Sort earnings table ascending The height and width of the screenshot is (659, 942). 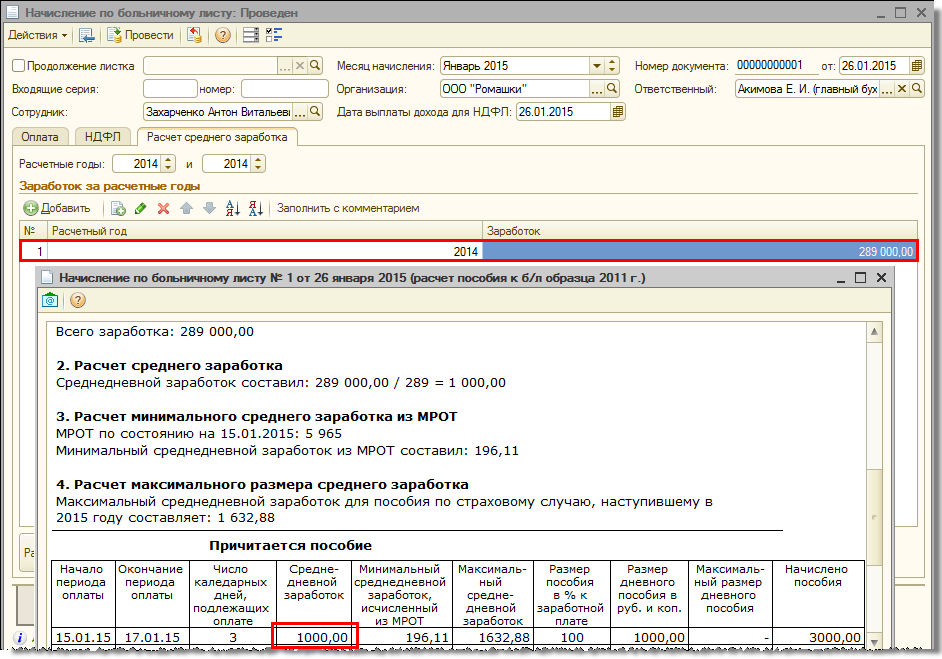(233, 208)
